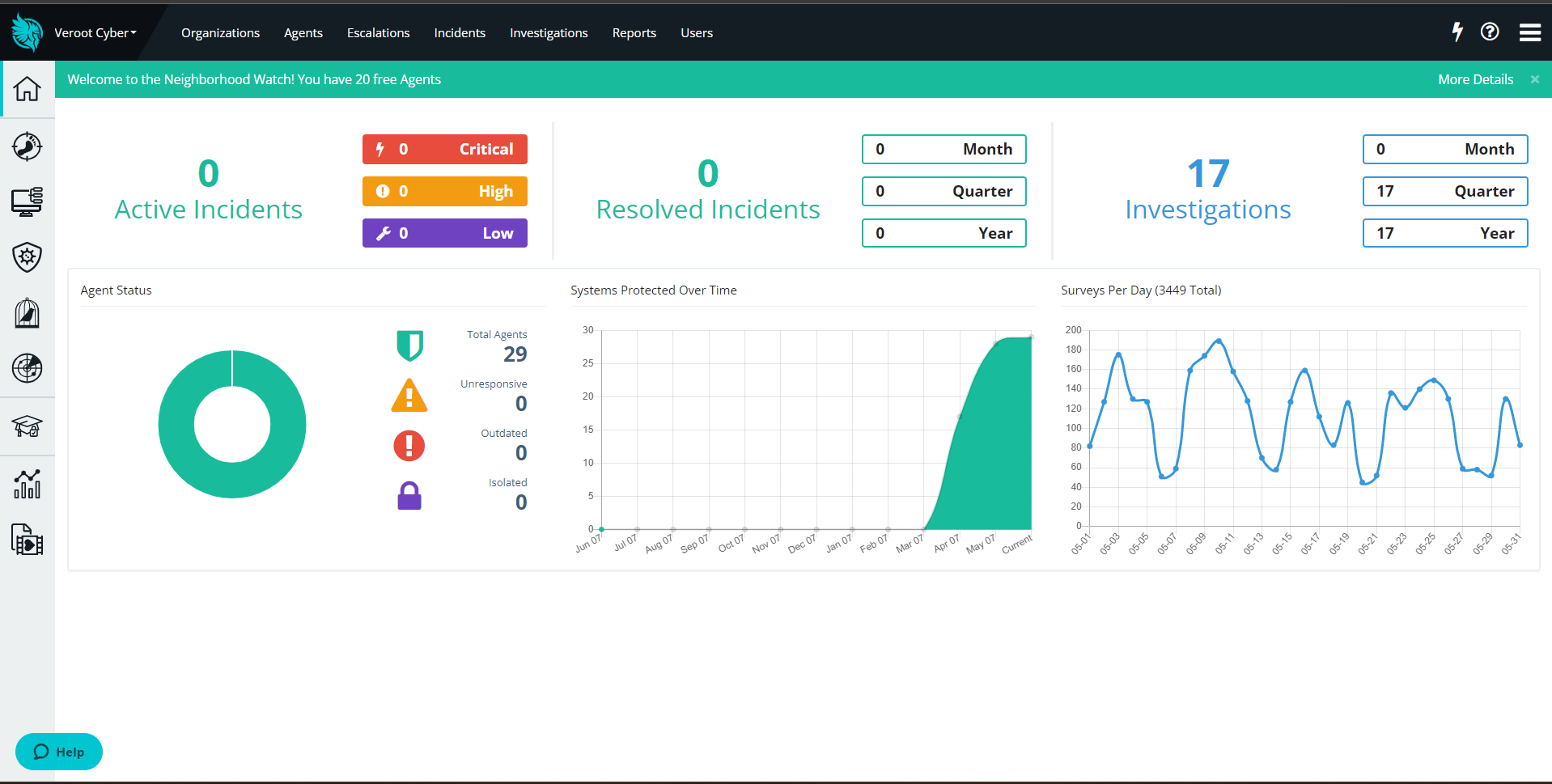Viewport: 1552px width, 784px height.
Task: Open the footprint target sidebar icon
Action: pos(27,146)
